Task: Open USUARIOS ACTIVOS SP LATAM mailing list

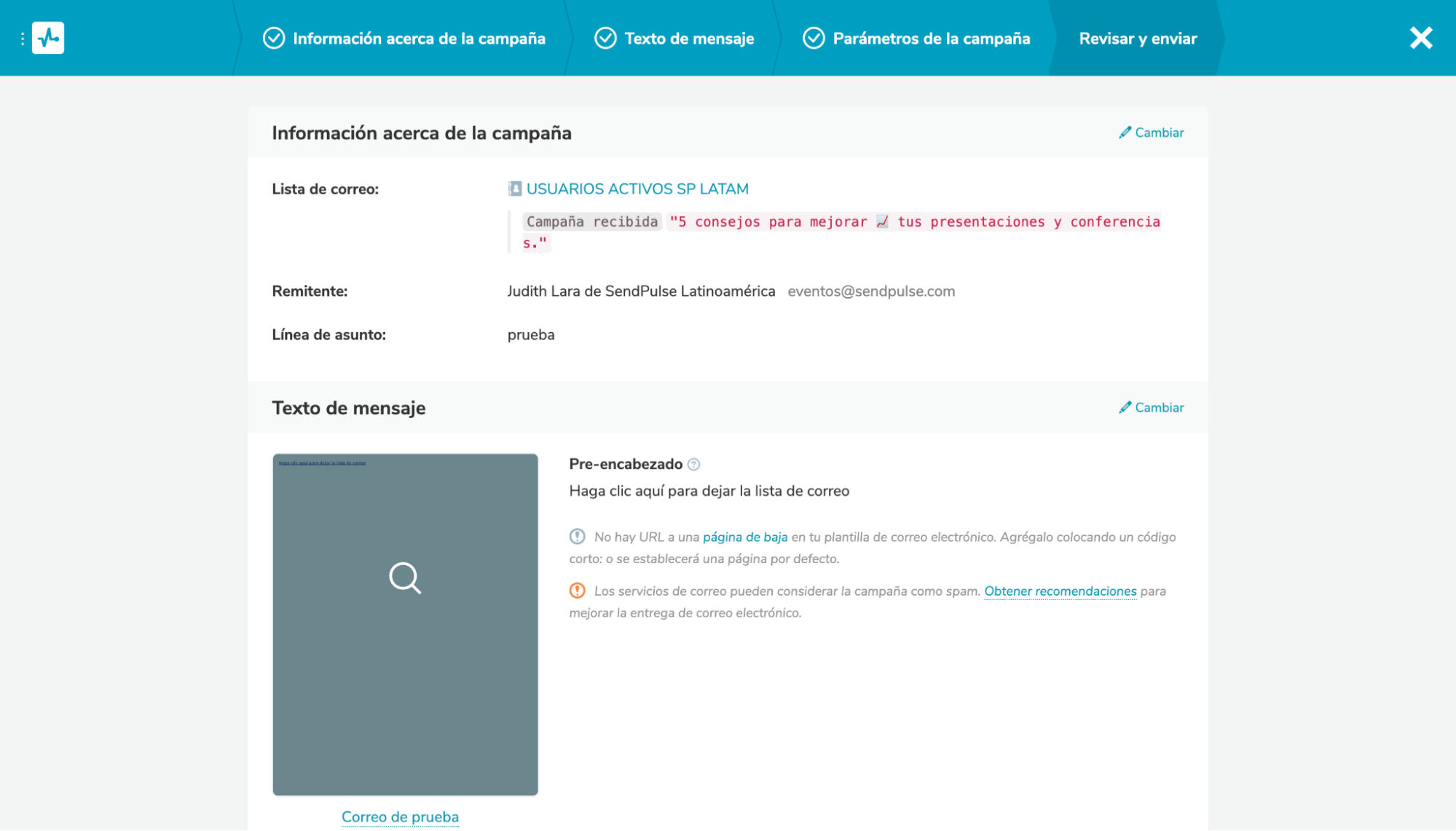Action: click(x=637, y=189)
